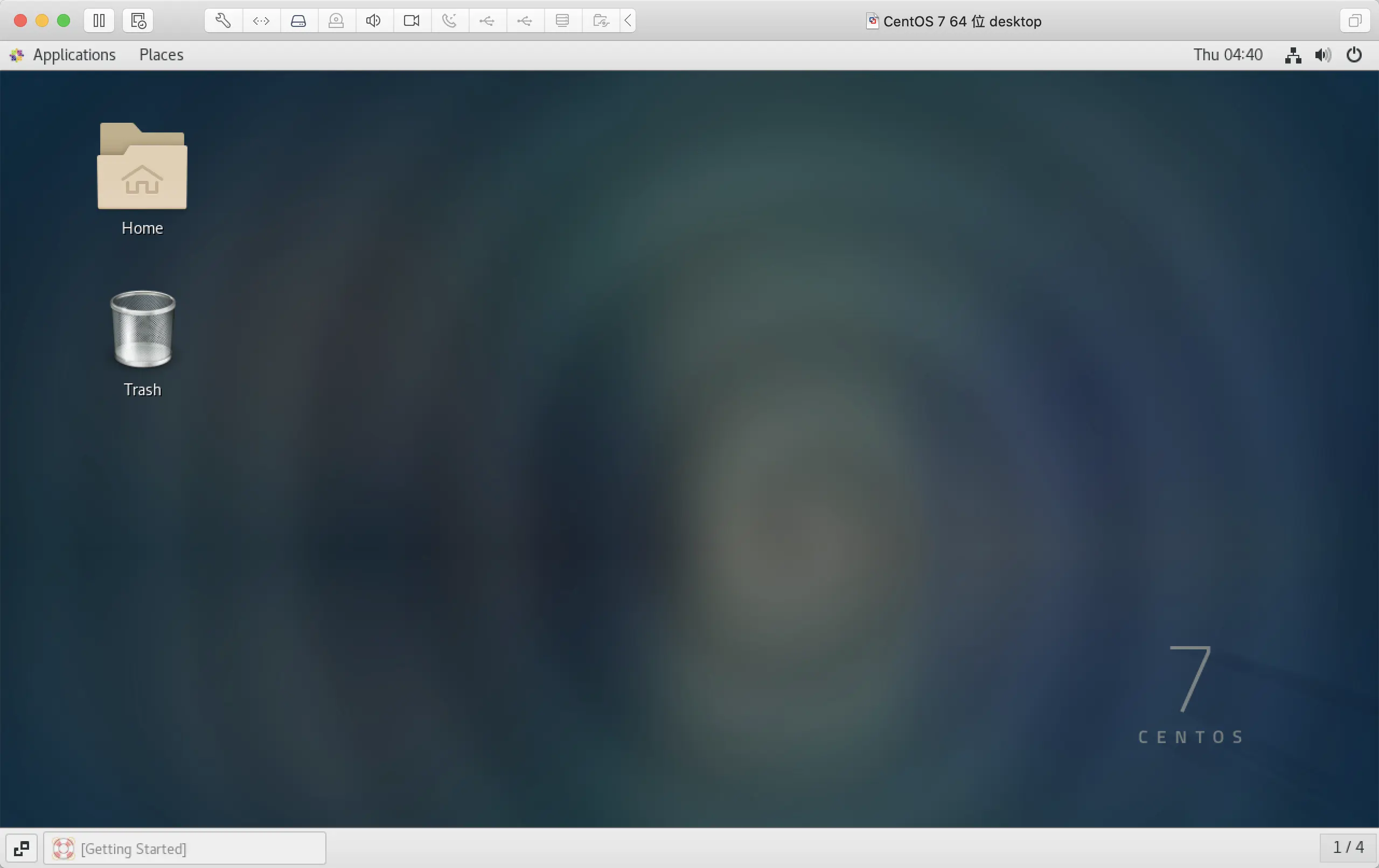
Task: Click the hard disk device icon
Action: [298, 21]
